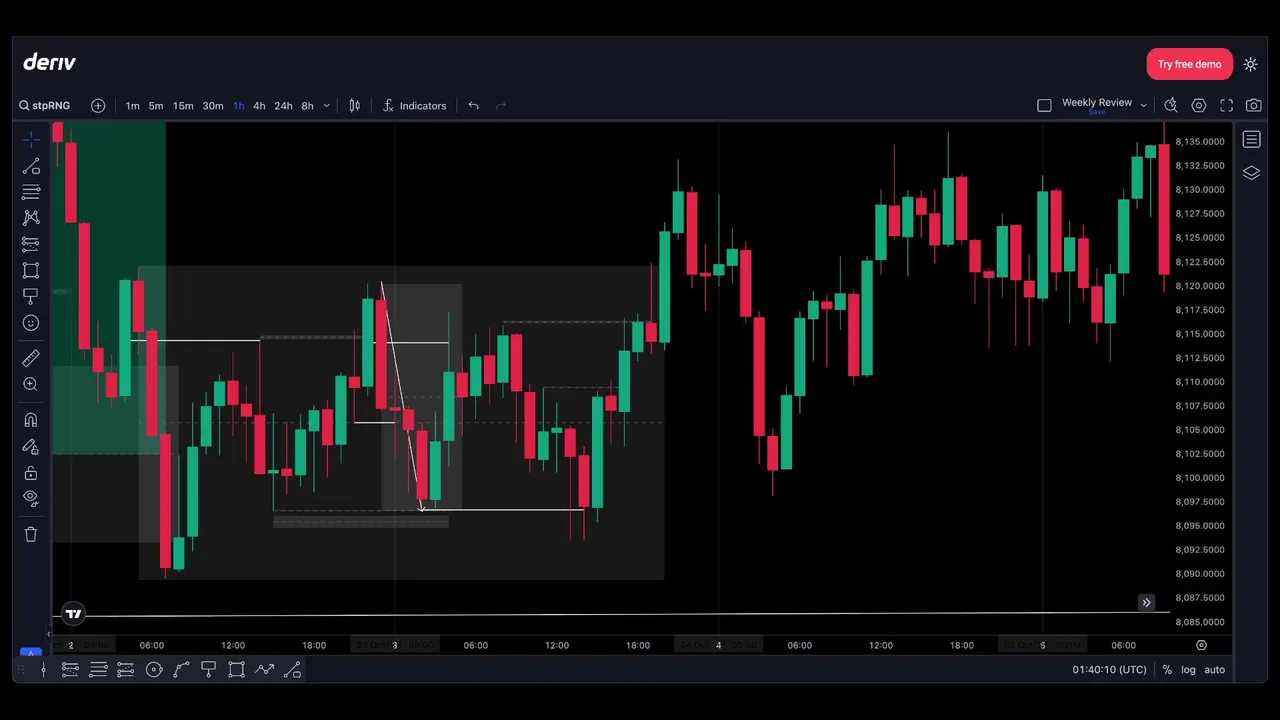1280x720 pixels.
Task: Click the Weekly Review layout name
Action: [1096, 103]
